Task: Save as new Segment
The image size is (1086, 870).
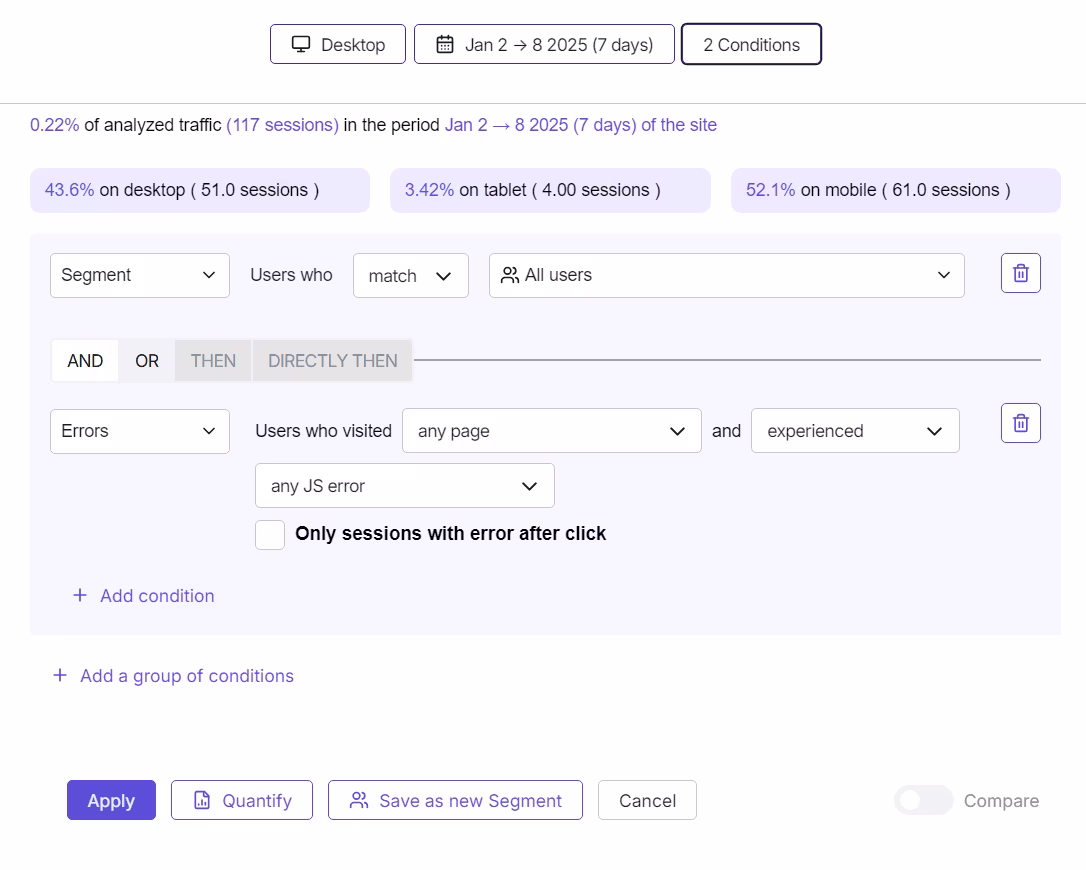Action: pyautogui.click(x=455, y=800)
